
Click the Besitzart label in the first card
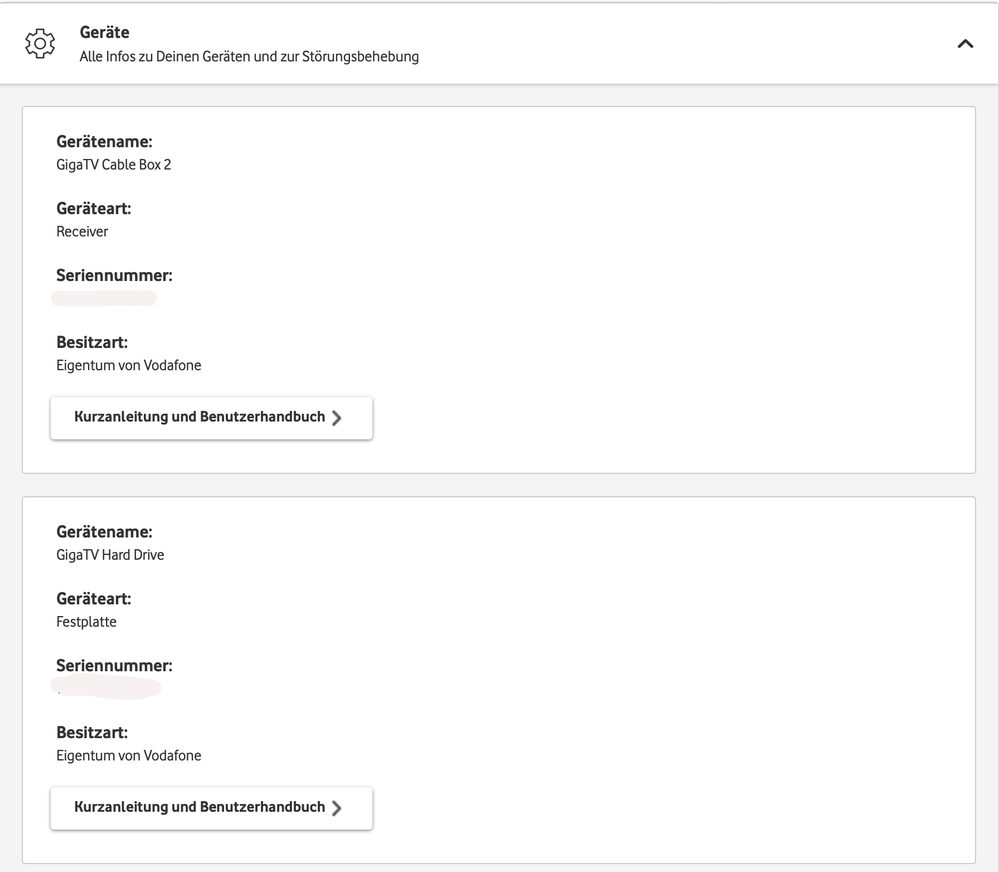pyautogui.click(x=91, y=342)
